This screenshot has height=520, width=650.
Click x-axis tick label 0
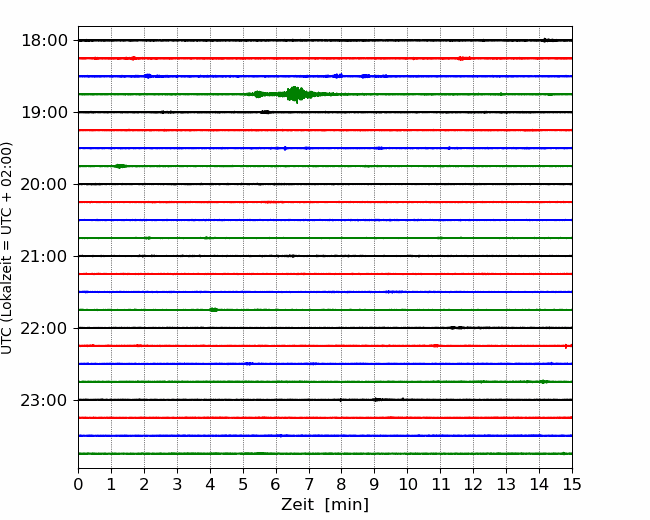[x=78, y=484]
